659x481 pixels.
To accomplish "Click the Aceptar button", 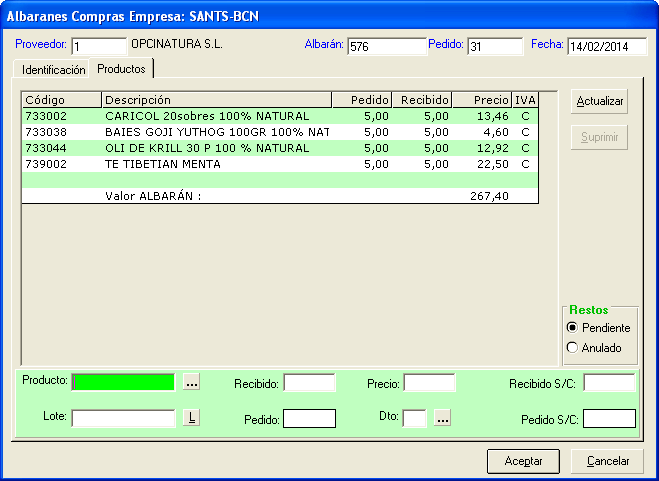I will pyautogui.click(x=523, y=461).
